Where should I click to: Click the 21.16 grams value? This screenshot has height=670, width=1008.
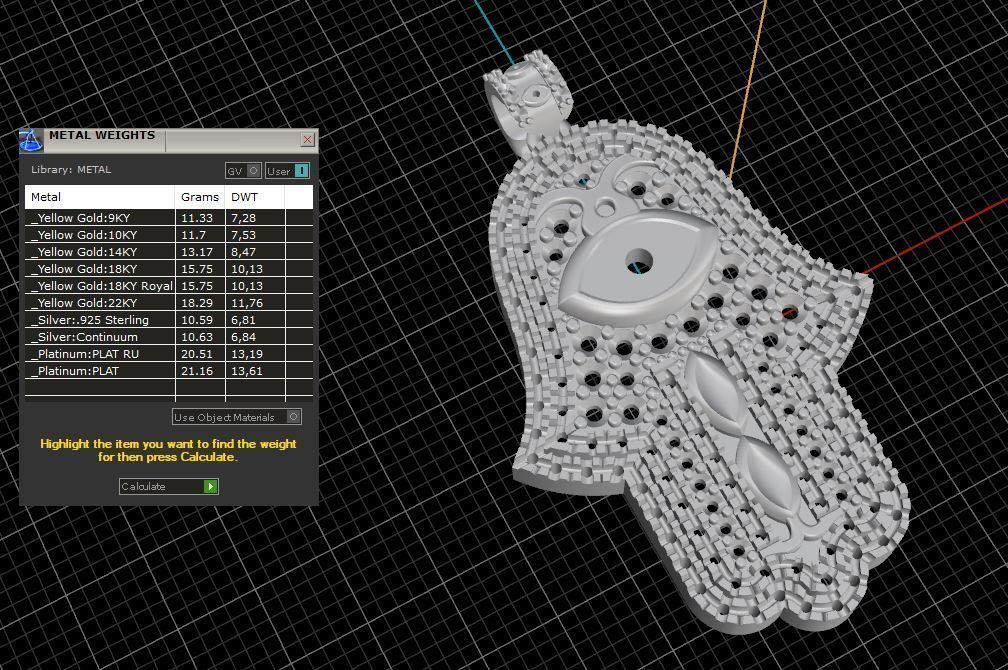click(197, 371)
